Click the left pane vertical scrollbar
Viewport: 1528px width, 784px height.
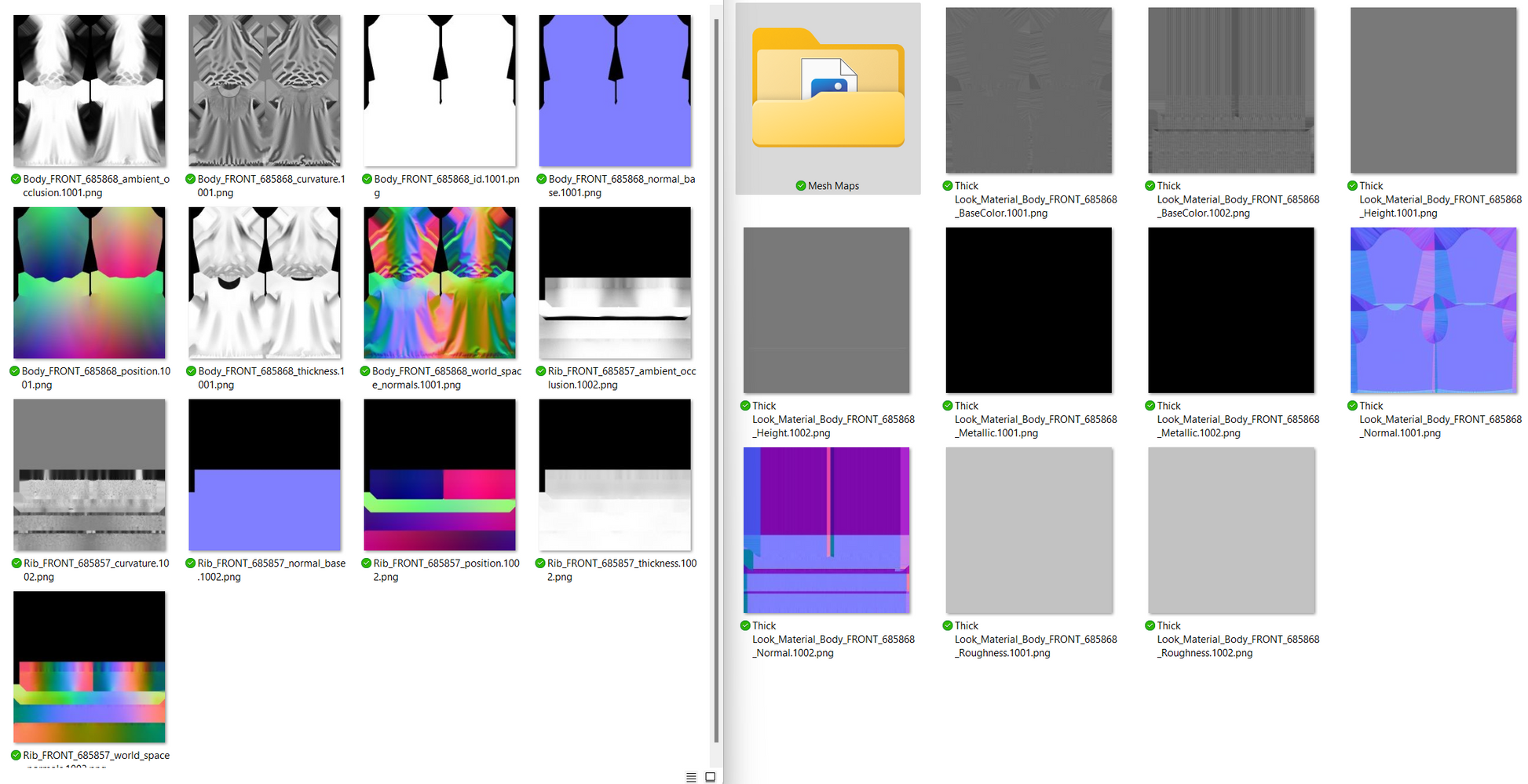[716, 381]
